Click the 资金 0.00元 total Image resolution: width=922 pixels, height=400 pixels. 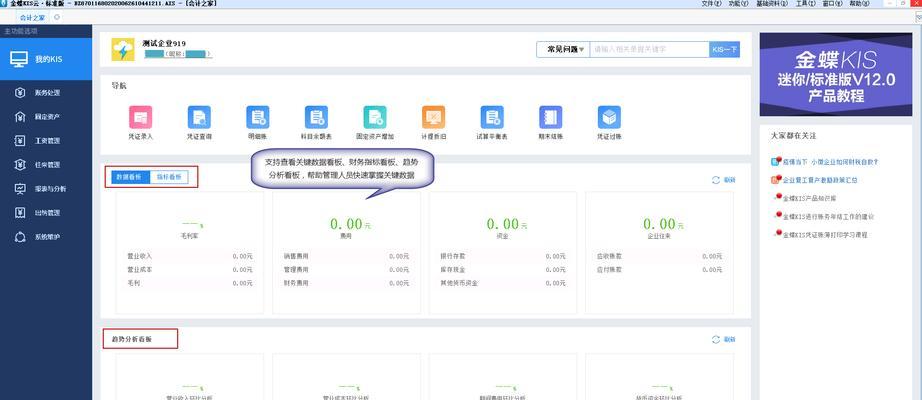point(507,224)
